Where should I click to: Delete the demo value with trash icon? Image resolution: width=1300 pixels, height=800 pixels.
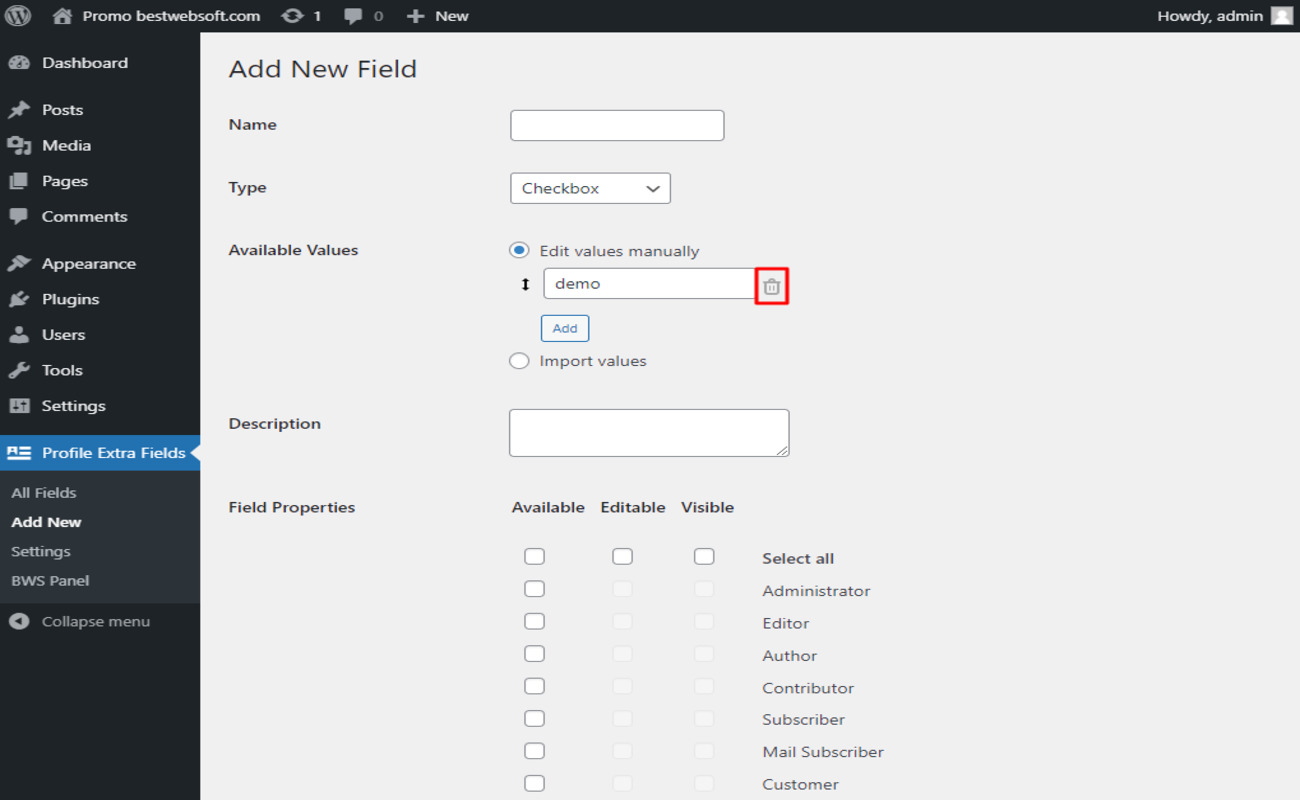771,286
